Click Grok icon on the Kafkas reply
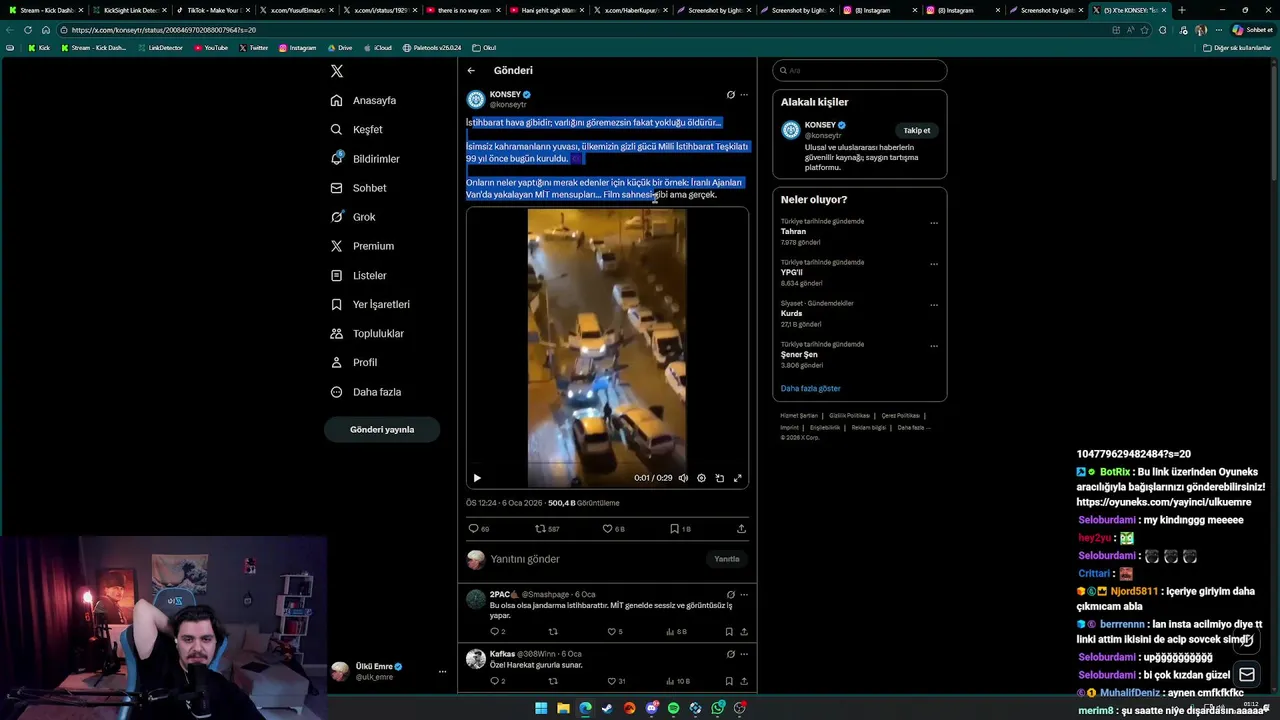Screen dimensions: 1280x720 (730, 654)
